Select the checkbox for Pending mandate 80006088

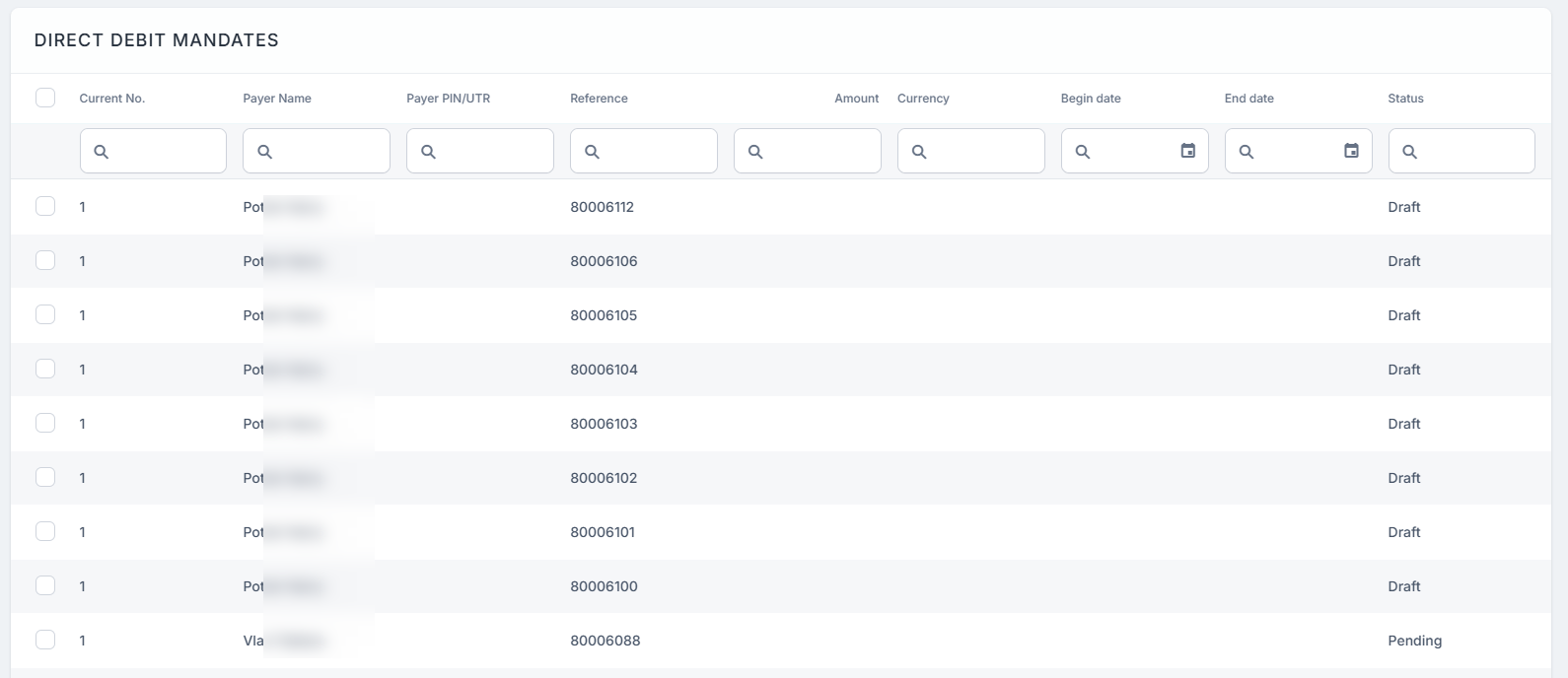45,640
